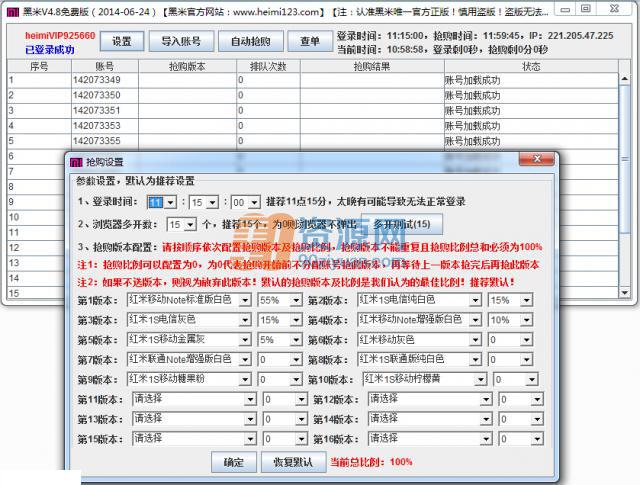Open 第4版本 ratio dropdown showing 10%
Viewport: 640px width, 485px height.
[510, 320]
